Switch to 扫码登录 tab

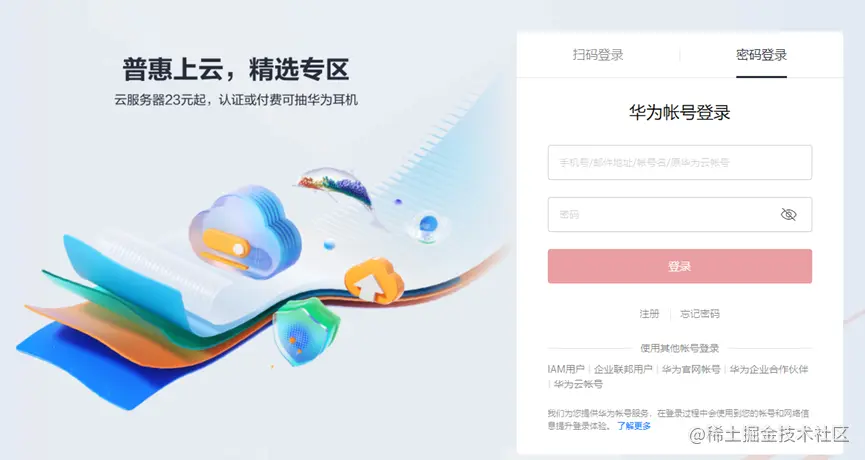[x=598, y=55]
